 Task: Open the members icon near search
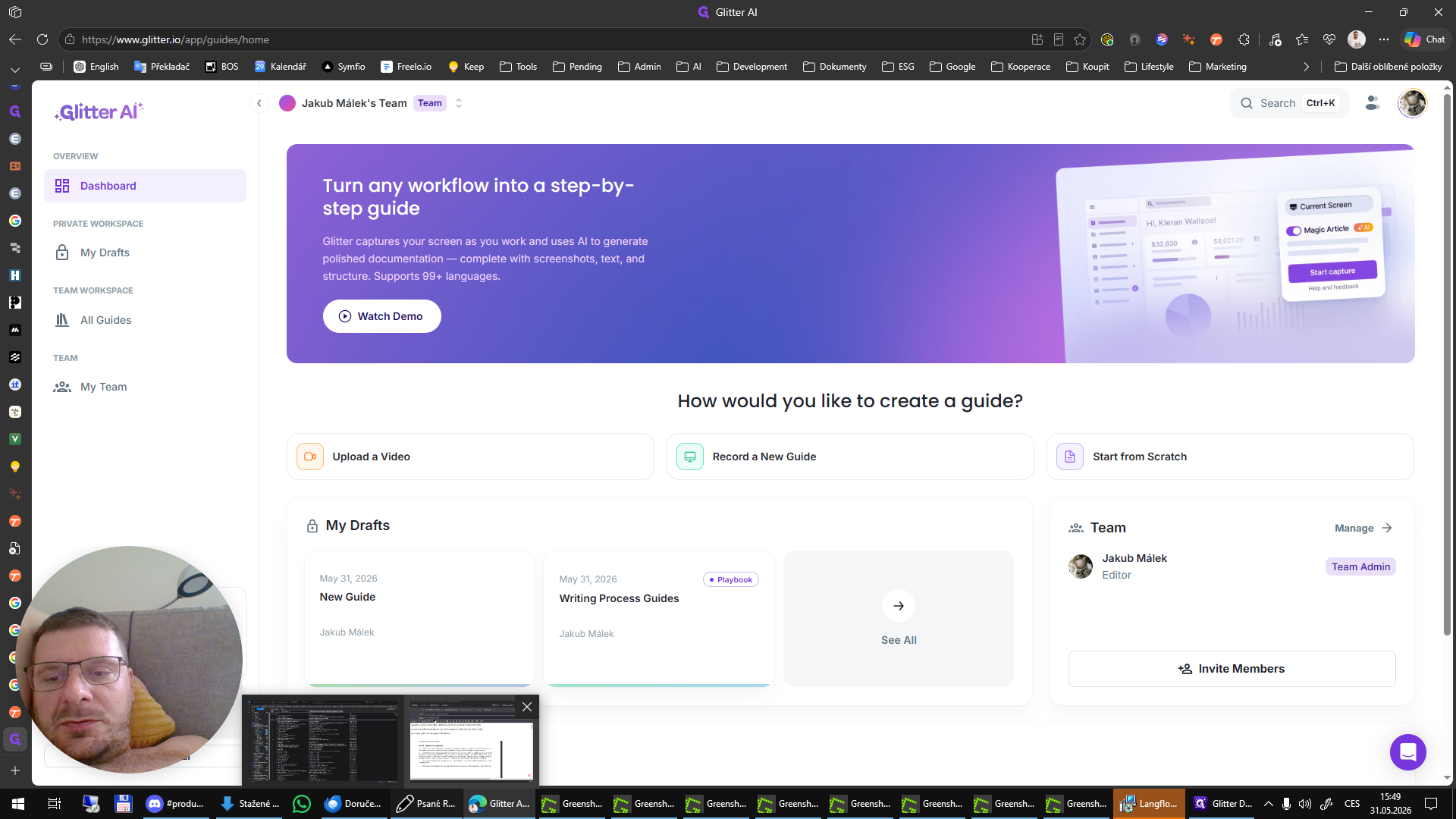[x=1372, y=103]
